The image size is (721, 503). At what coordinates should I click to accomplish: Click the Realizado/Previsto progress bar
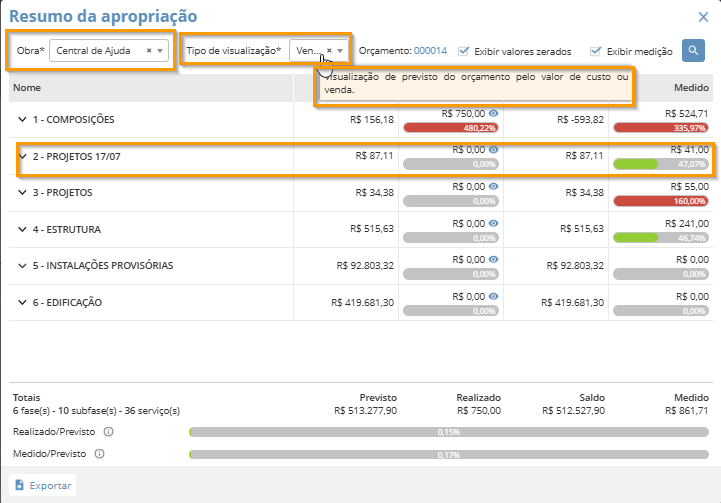point(448,433)
